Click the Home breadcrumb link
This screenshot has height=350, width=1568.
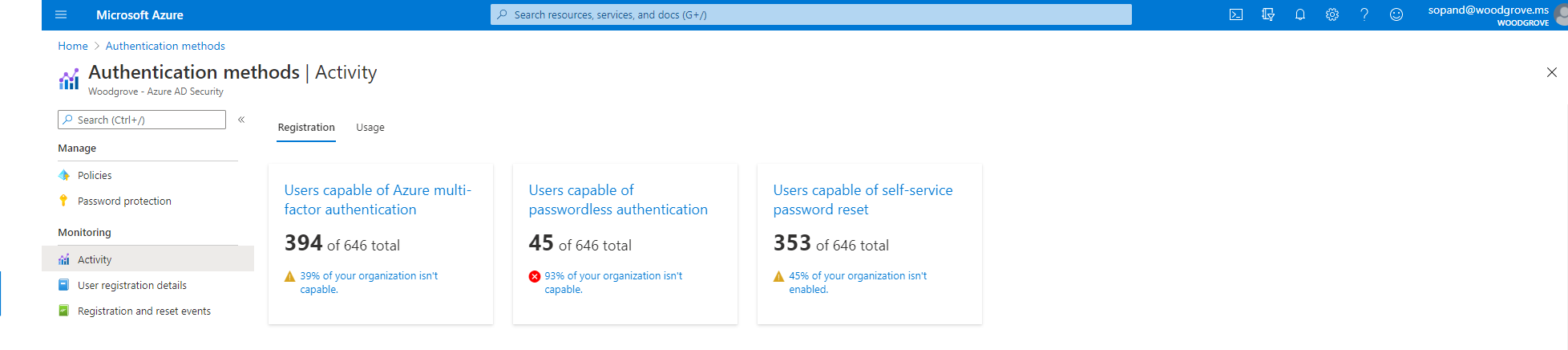coord(72,46)
